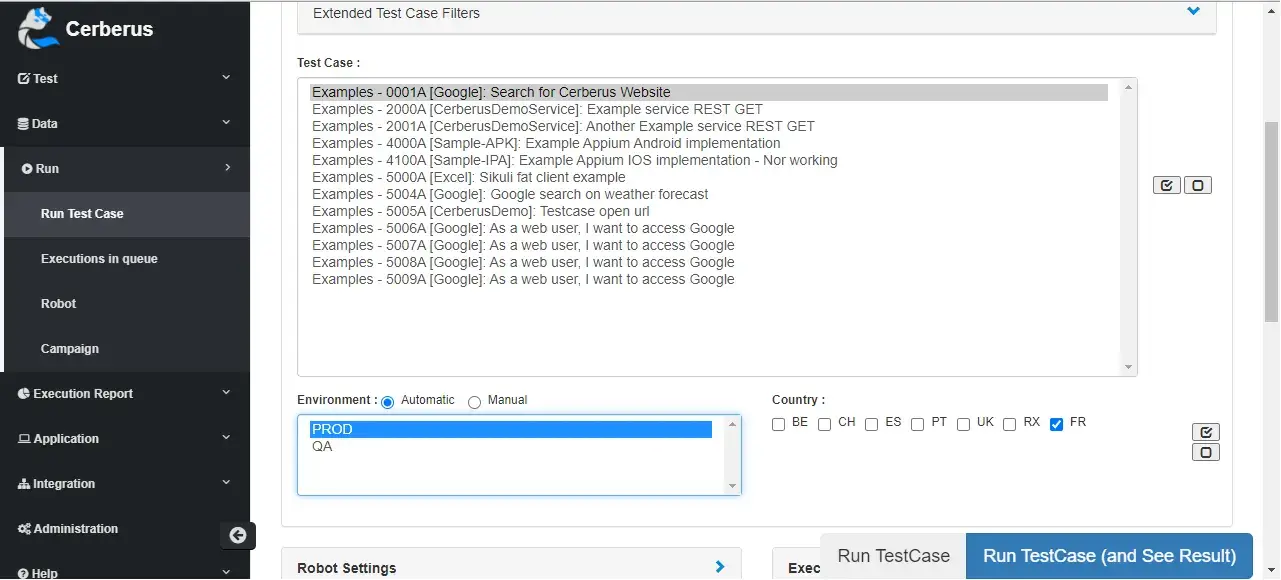The width and height of the screenshot is (1281, 580).
Task: Go to the Campaign sidebar entry
Action: tap(70, 348)
